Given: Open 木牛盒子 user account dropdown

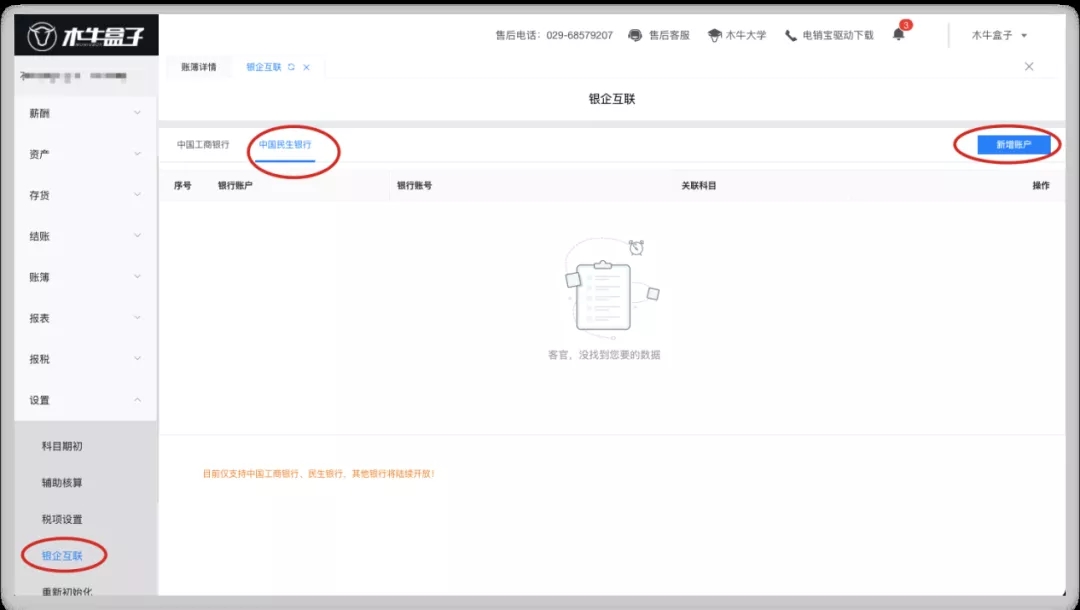Looking at the screenshot, I should [x=999, y=35].
